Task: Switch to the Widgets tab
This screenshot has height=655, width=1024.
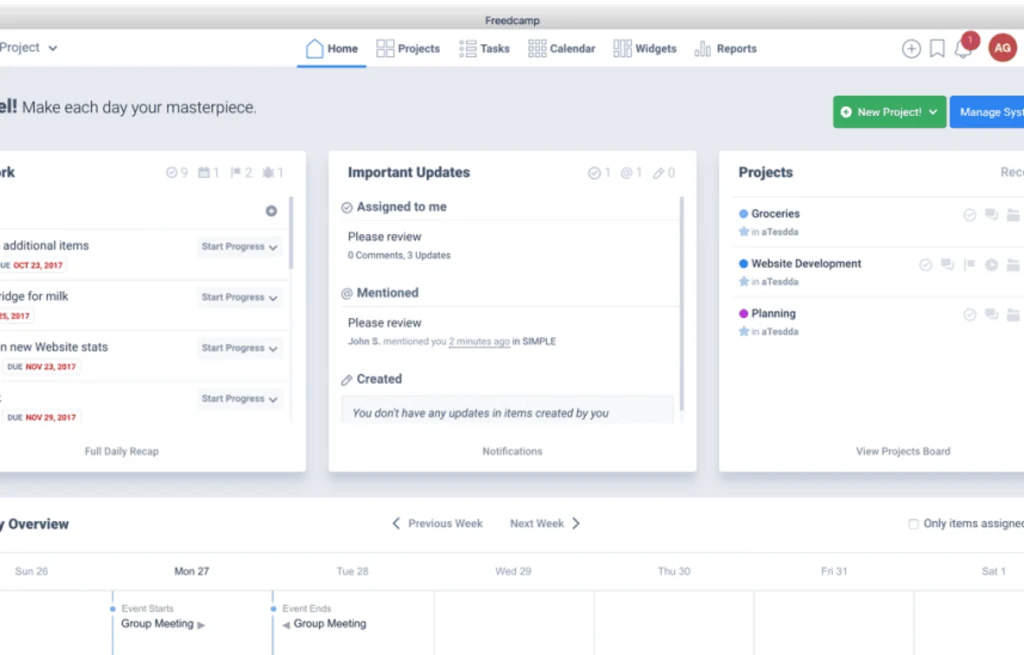Action: 645,48
